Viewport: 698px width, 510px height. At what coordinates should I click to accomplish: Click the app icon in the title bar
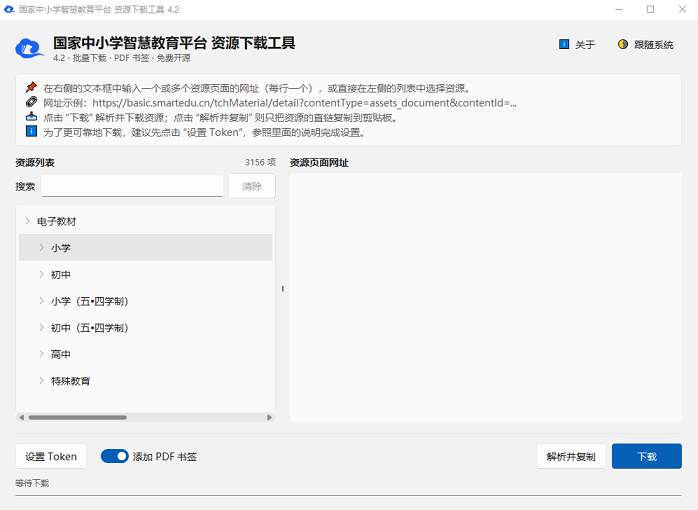9,9
